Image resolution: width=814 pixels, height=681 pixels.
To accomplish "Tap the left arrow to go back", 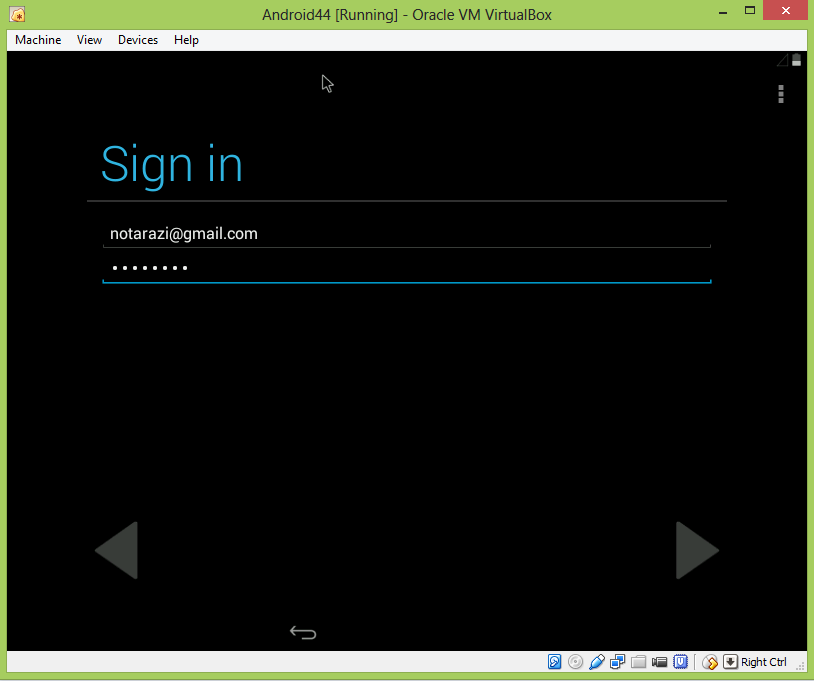I will (116, 550).
